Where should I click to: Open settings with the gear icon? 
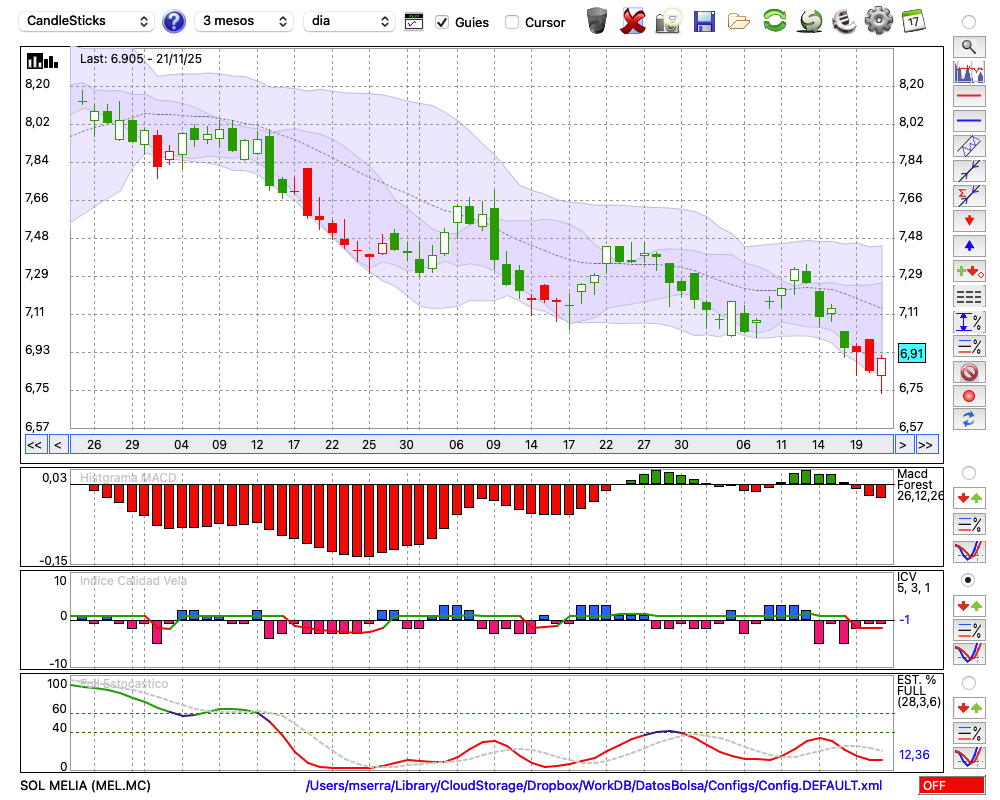point(878,20)
